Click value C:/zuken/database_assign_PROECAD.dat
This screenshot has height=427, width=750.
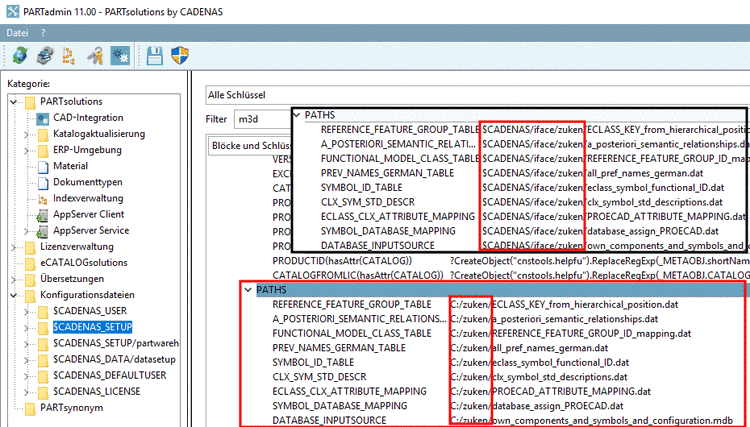pyautogui.click(x=537, y=406)
